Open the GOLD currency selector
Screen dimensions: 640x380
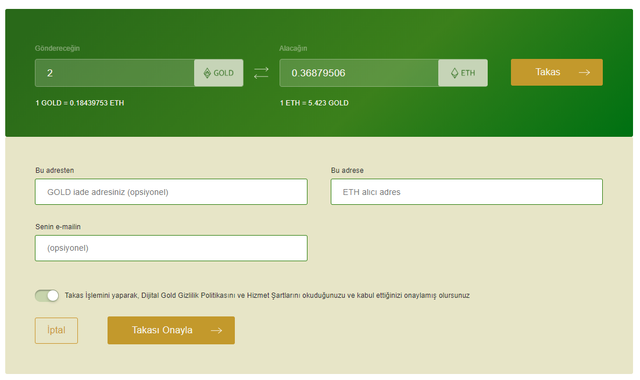[218, 73]
